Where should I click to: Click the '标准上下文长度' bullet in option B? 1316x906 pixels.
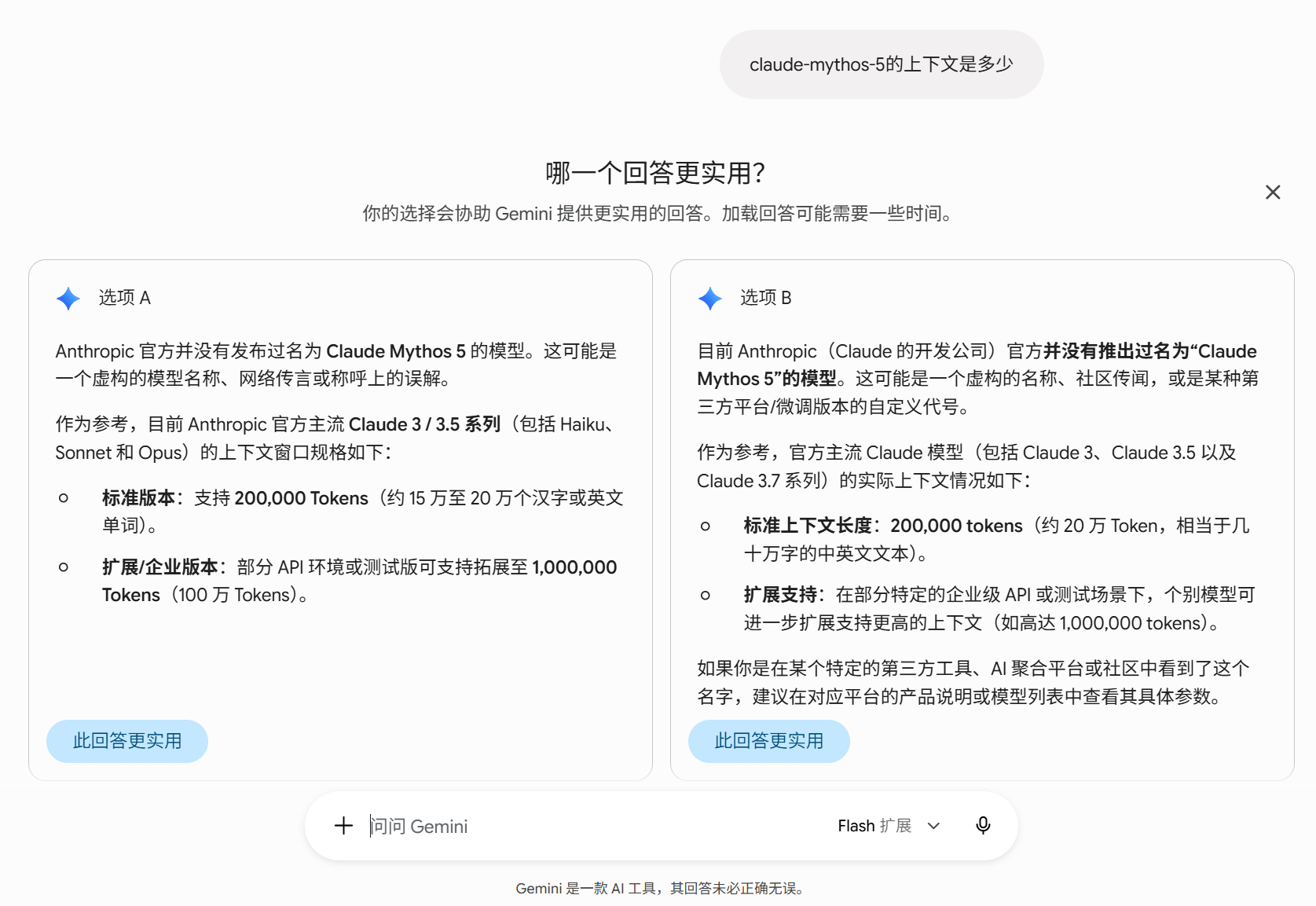(x=997, y=540)
